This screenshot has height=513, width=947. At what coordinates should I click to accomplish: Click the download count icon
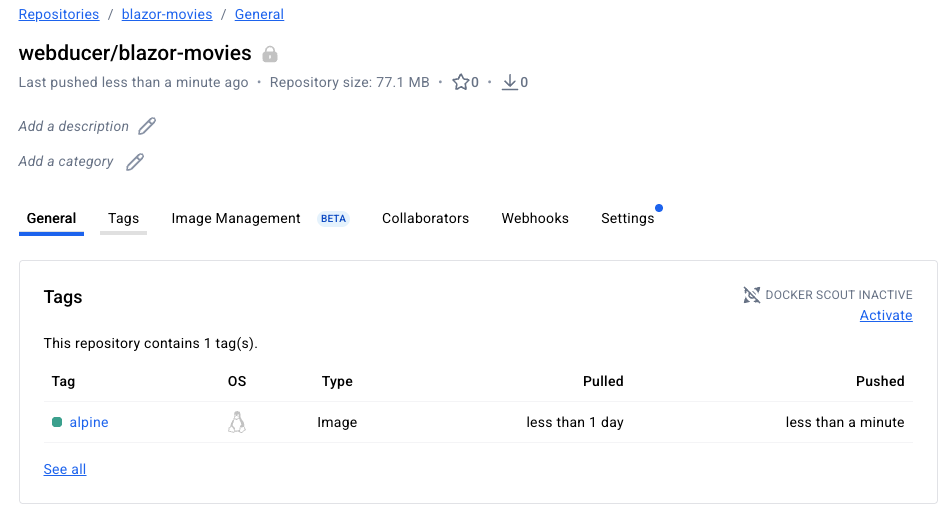(510, 83)
